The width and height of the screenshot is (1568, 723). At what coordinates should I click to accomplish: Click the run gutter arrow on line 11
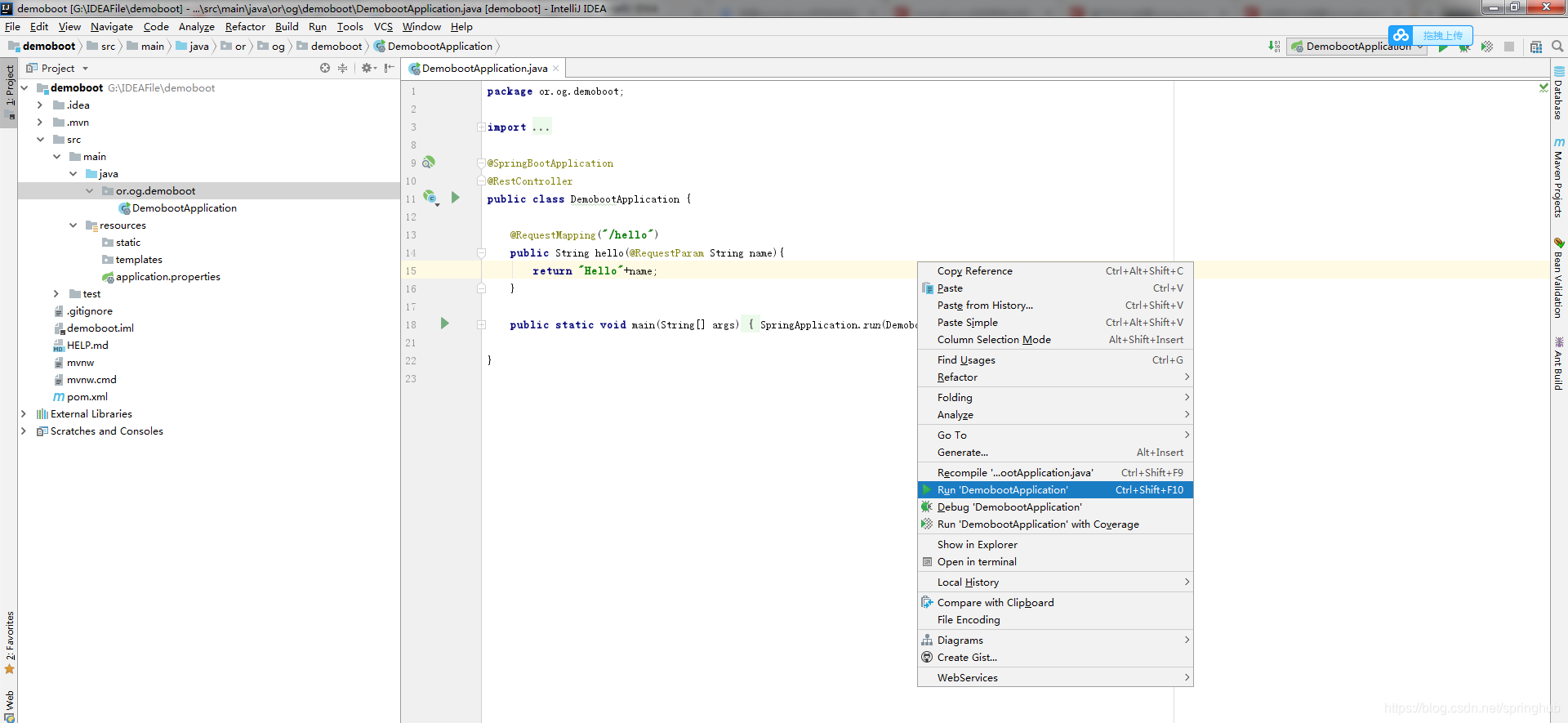pos(456,198)
